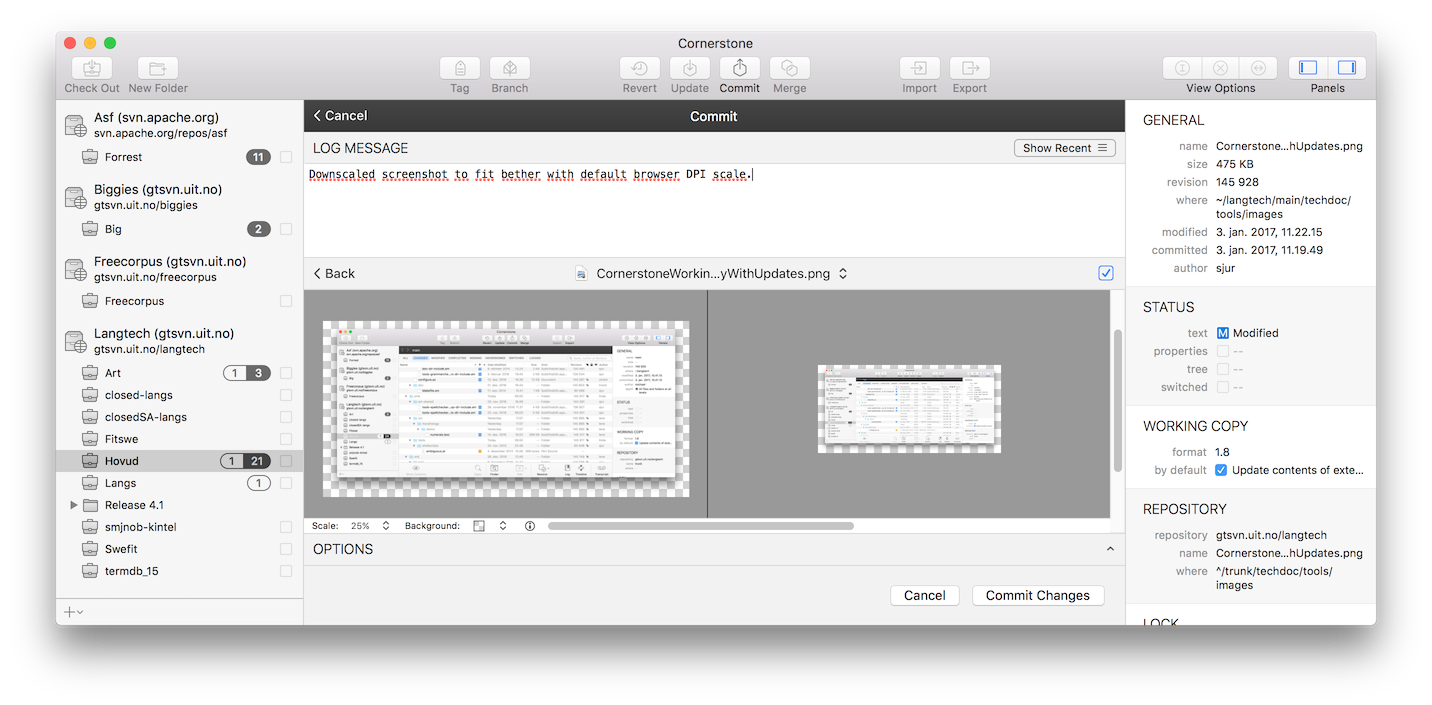1432x705 pixels.
Task: Click the Cancel button beside Commit Changes
Action: click(925, 595)
